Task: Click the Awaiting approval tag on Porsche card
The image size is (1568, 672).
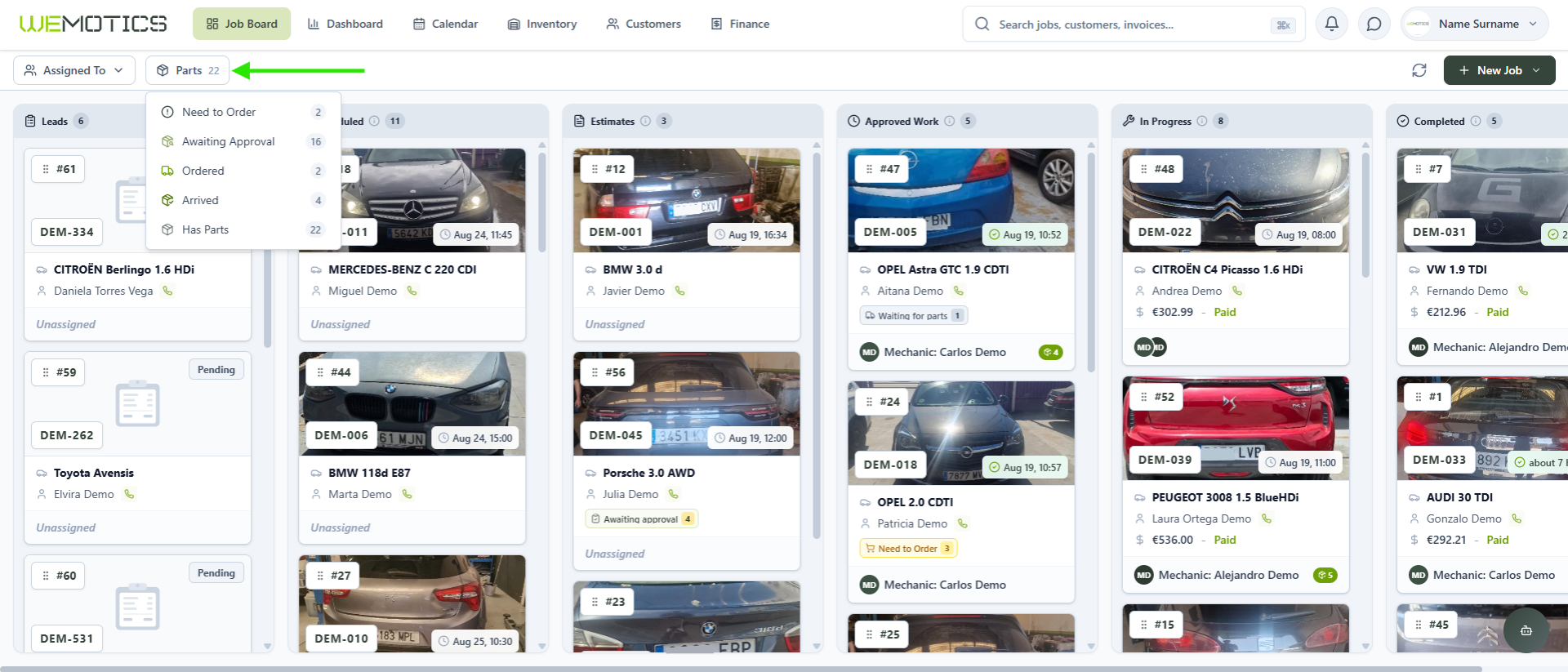Action: pyautogui.click(x=642, y=518)
